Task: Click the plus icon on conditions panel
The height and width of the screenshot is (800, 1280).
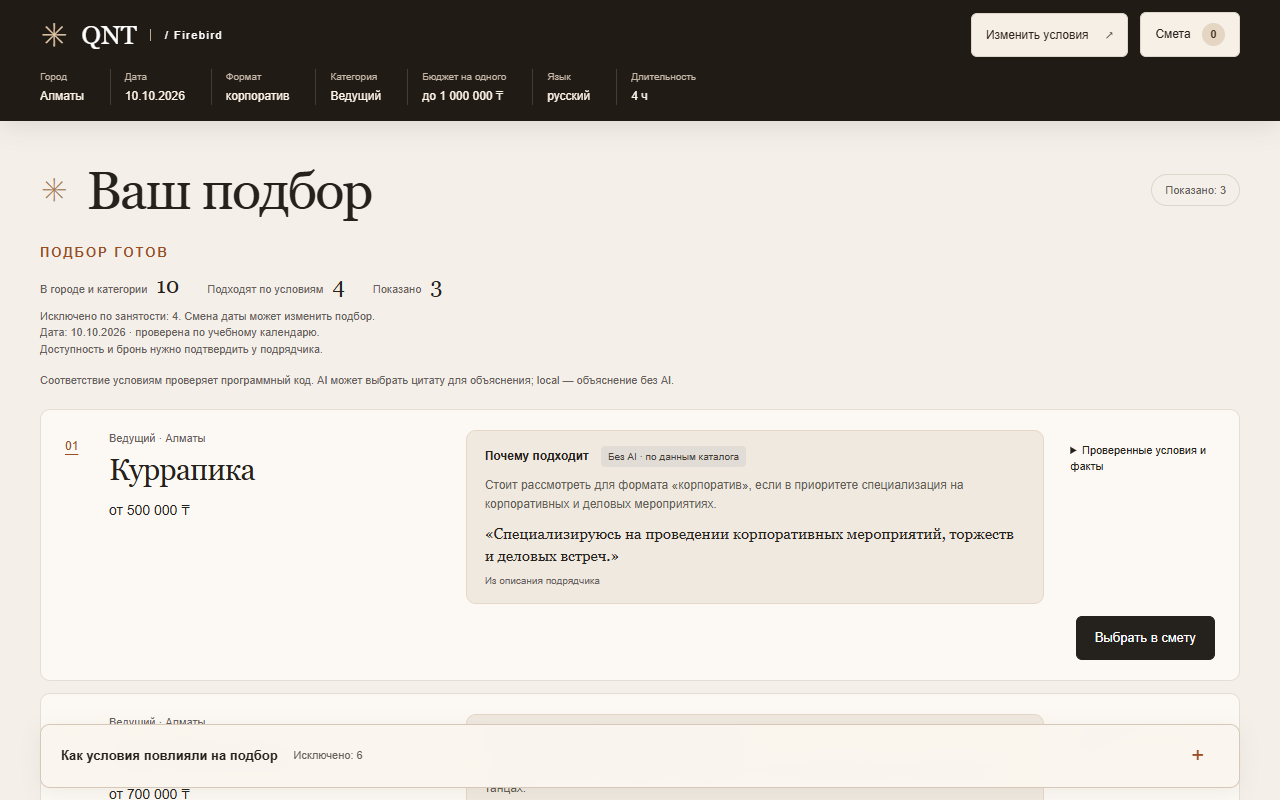Action: [1198, 755]
